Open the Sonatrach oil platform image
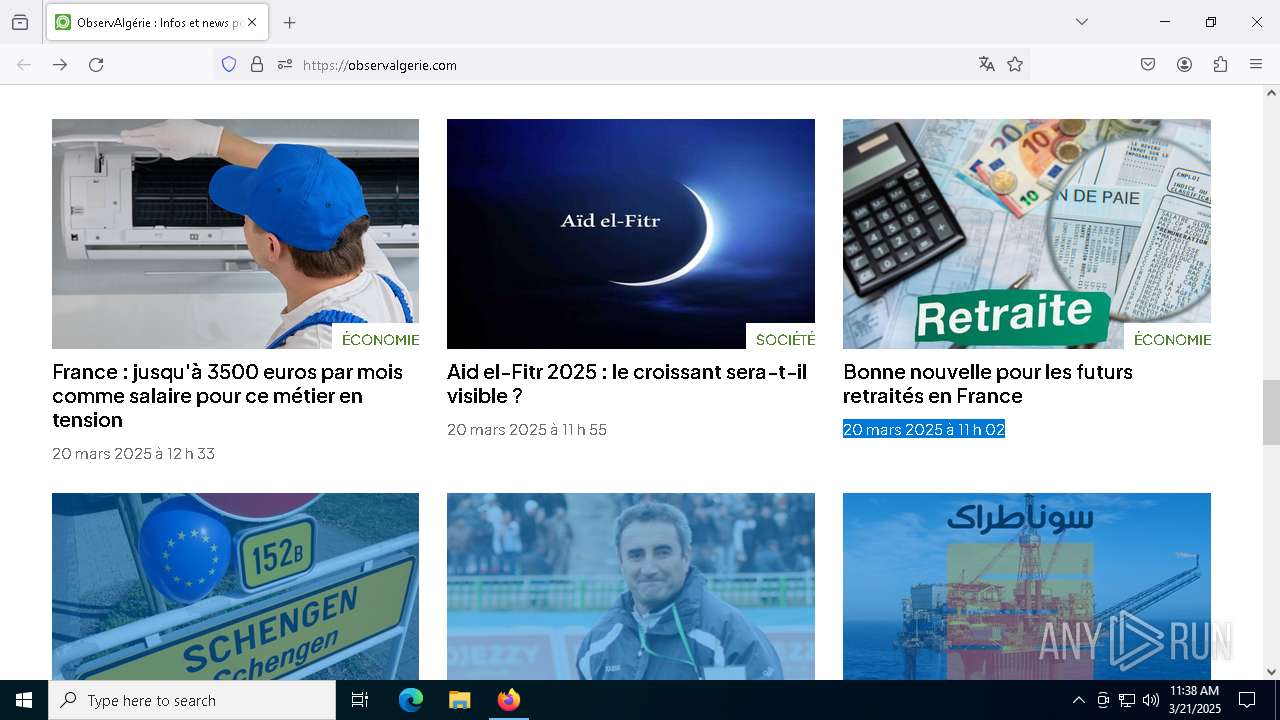The height and width of the screenshot is (720, 1280). pos(1027,586)
